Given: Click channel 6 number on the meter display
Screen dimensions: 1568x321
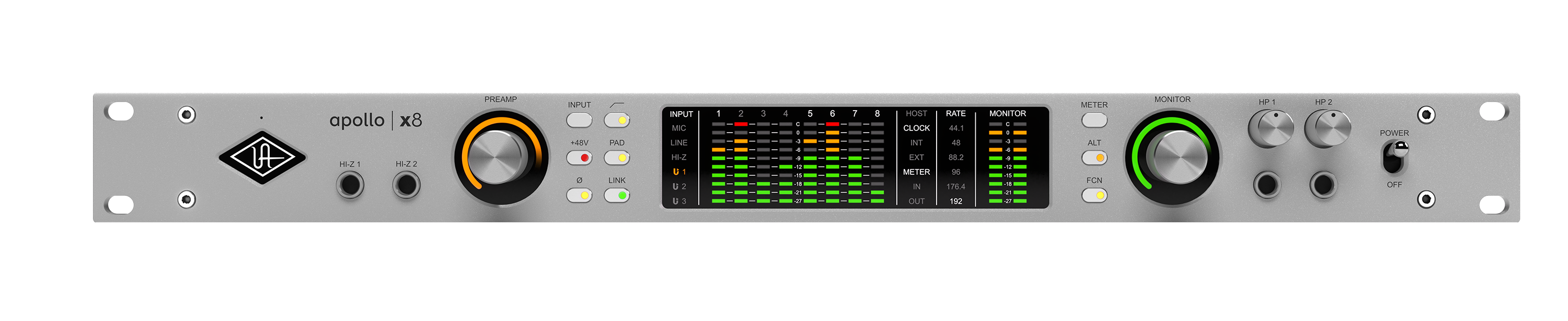Looking at the screenshot, I should (832, 114).
